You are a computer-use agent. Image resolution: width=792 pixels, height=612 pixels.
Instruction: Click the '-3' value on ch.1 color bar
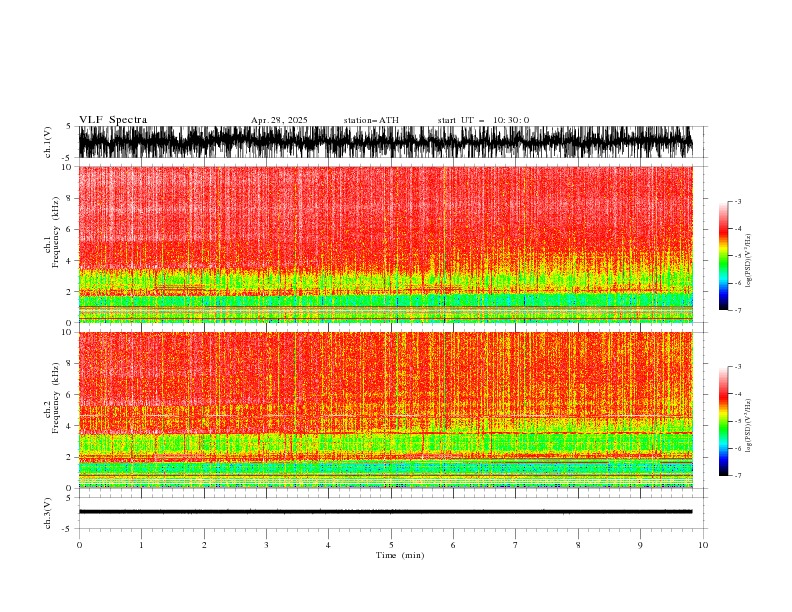(x=737, y=201)
